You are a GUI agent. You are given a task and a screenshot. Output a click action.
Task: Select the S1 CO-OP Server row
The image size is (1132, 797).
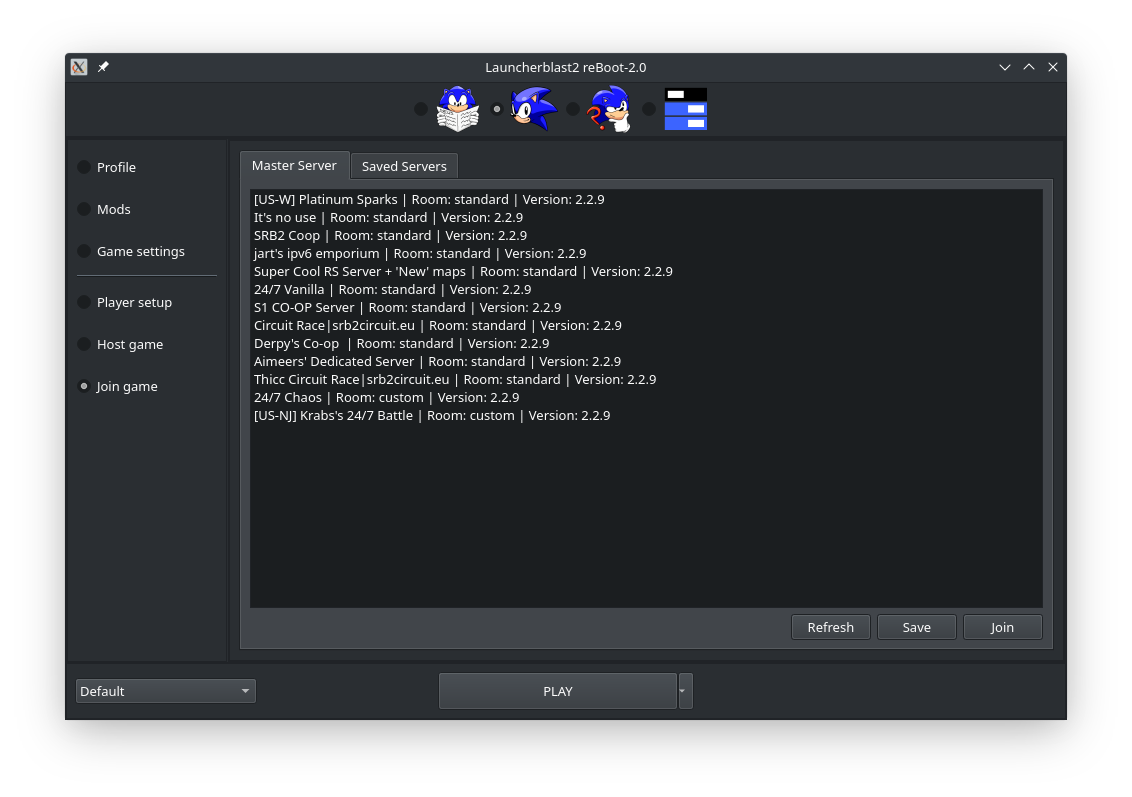(646, 308)
